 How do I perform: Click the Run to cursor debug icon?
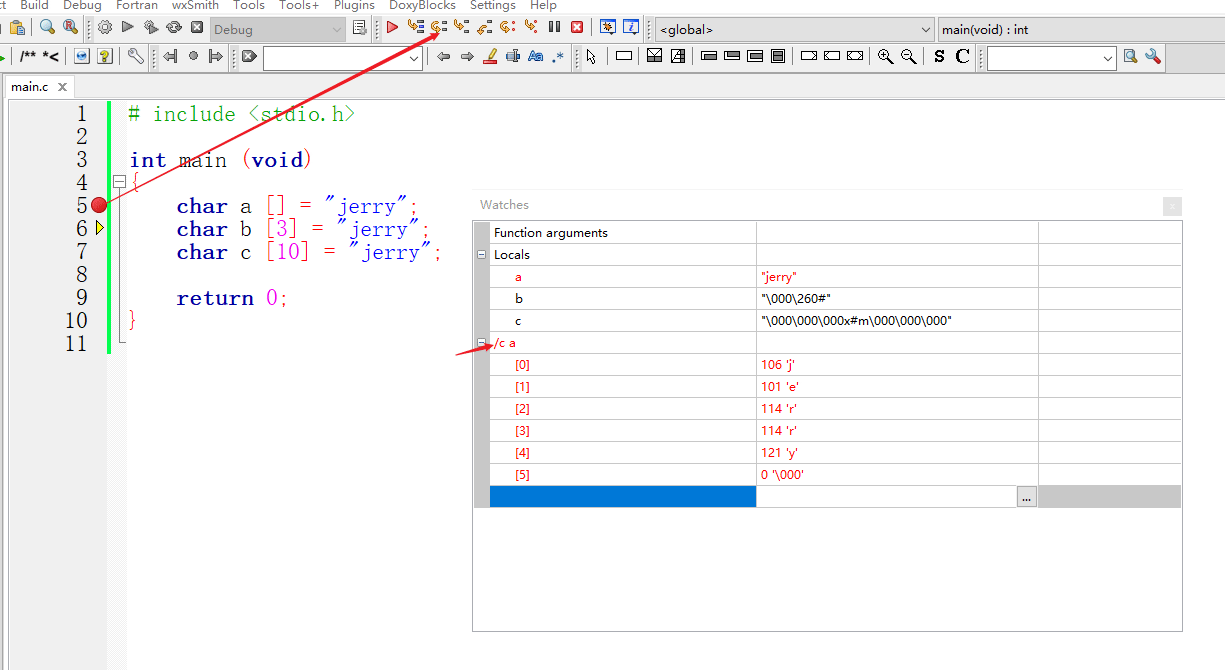click(x=415, y=28)
